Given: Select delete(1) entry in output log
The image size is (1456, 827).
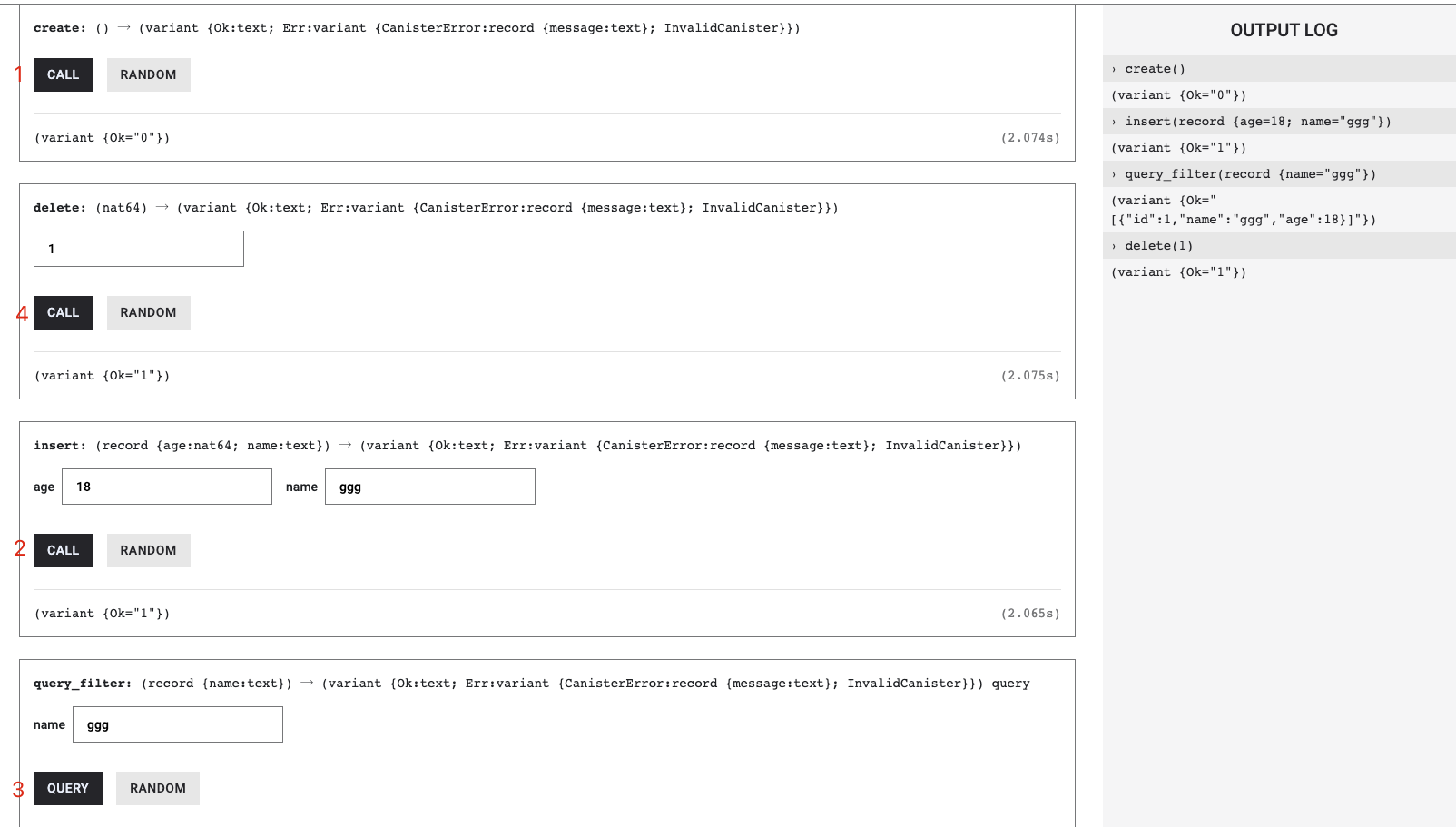Looking at the screenshot, I should click(1158, 246).
